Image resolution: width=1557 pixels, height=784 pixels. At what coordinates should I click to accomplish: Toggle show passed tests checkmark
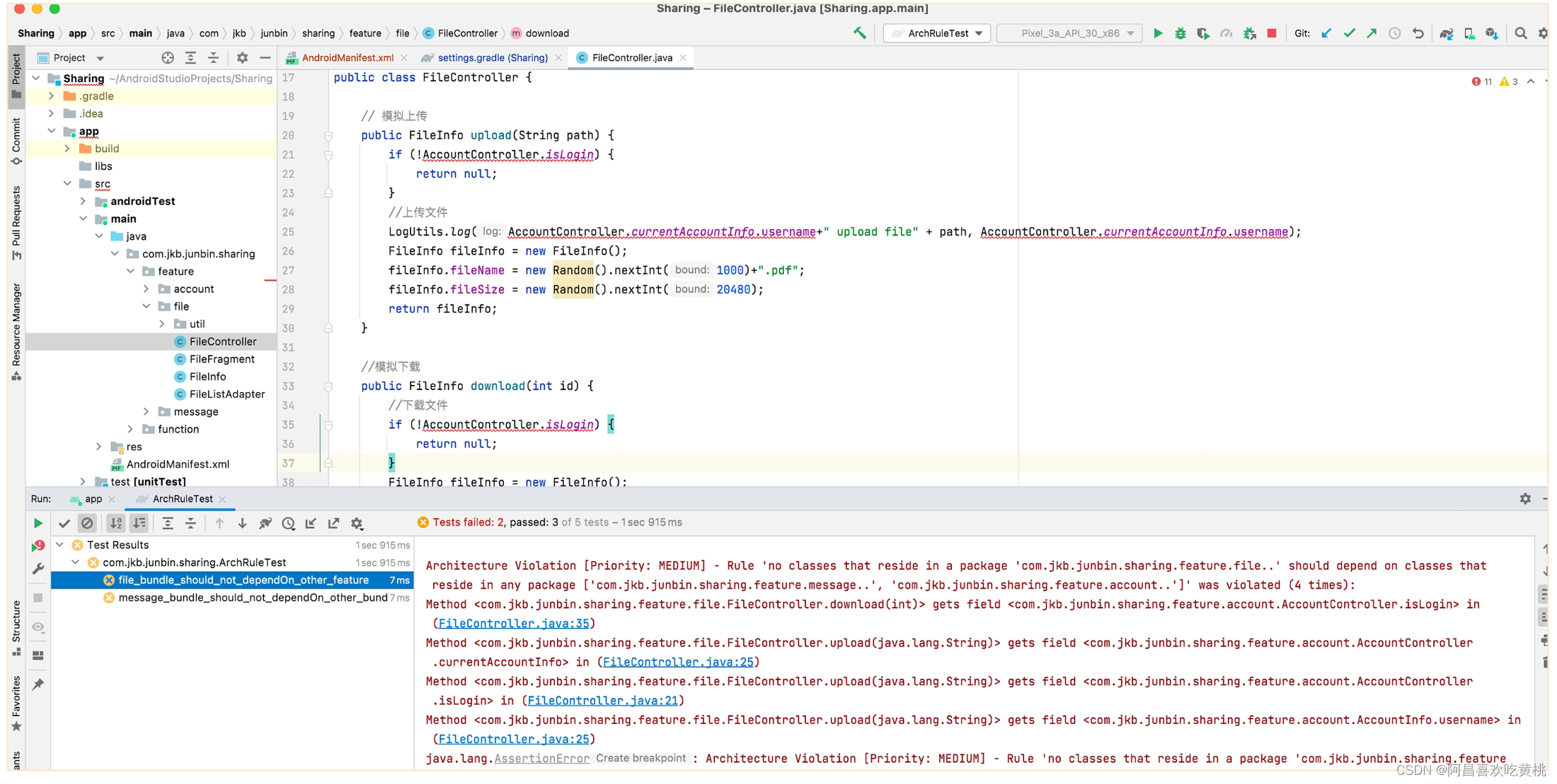tap(64, 524)
